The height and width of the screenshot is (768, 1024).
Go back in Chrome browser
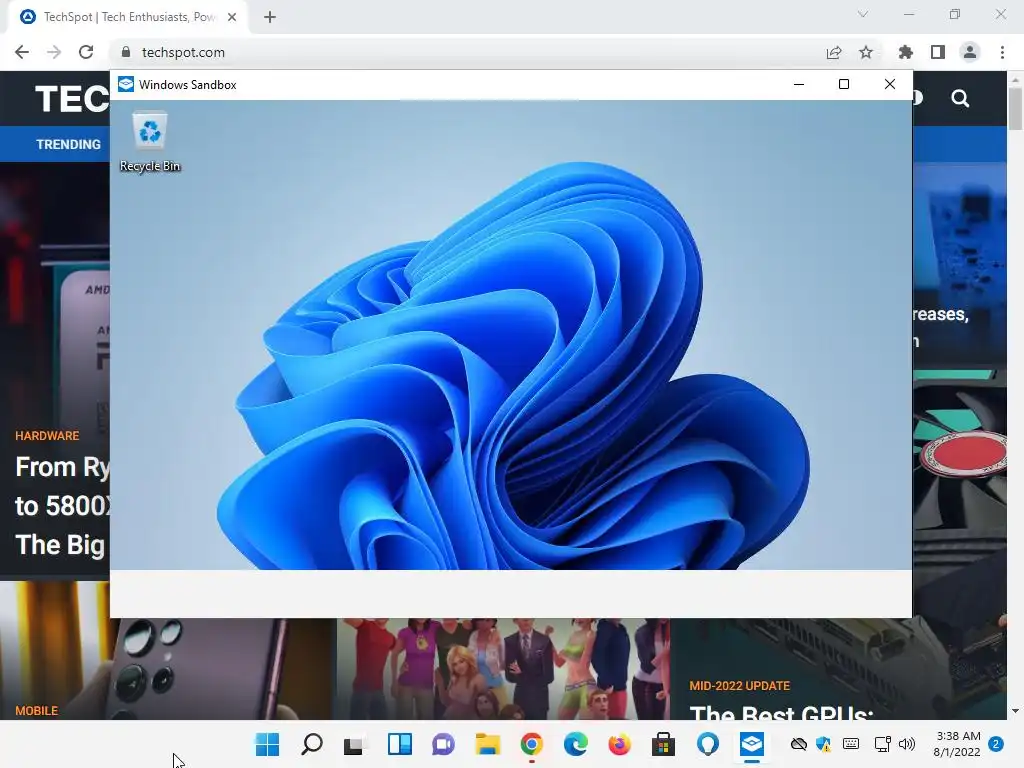(x=22, y=52)
